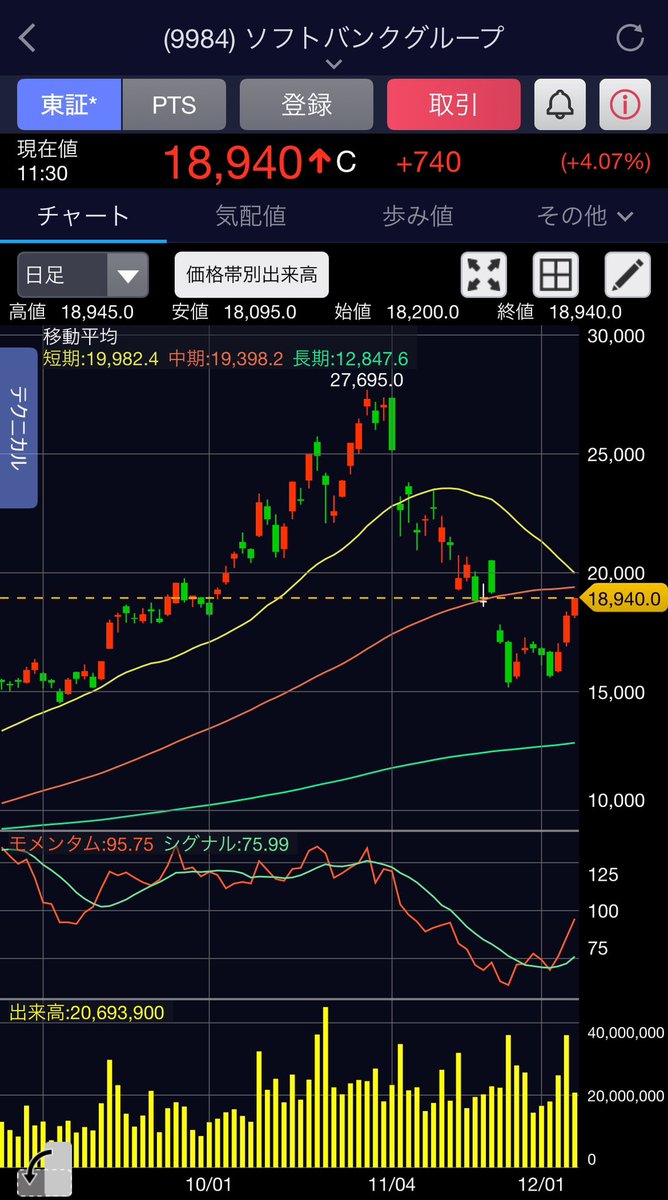Select the 東証 exchange toggle
Screen dimensions: 668x1200
point(69,105)
